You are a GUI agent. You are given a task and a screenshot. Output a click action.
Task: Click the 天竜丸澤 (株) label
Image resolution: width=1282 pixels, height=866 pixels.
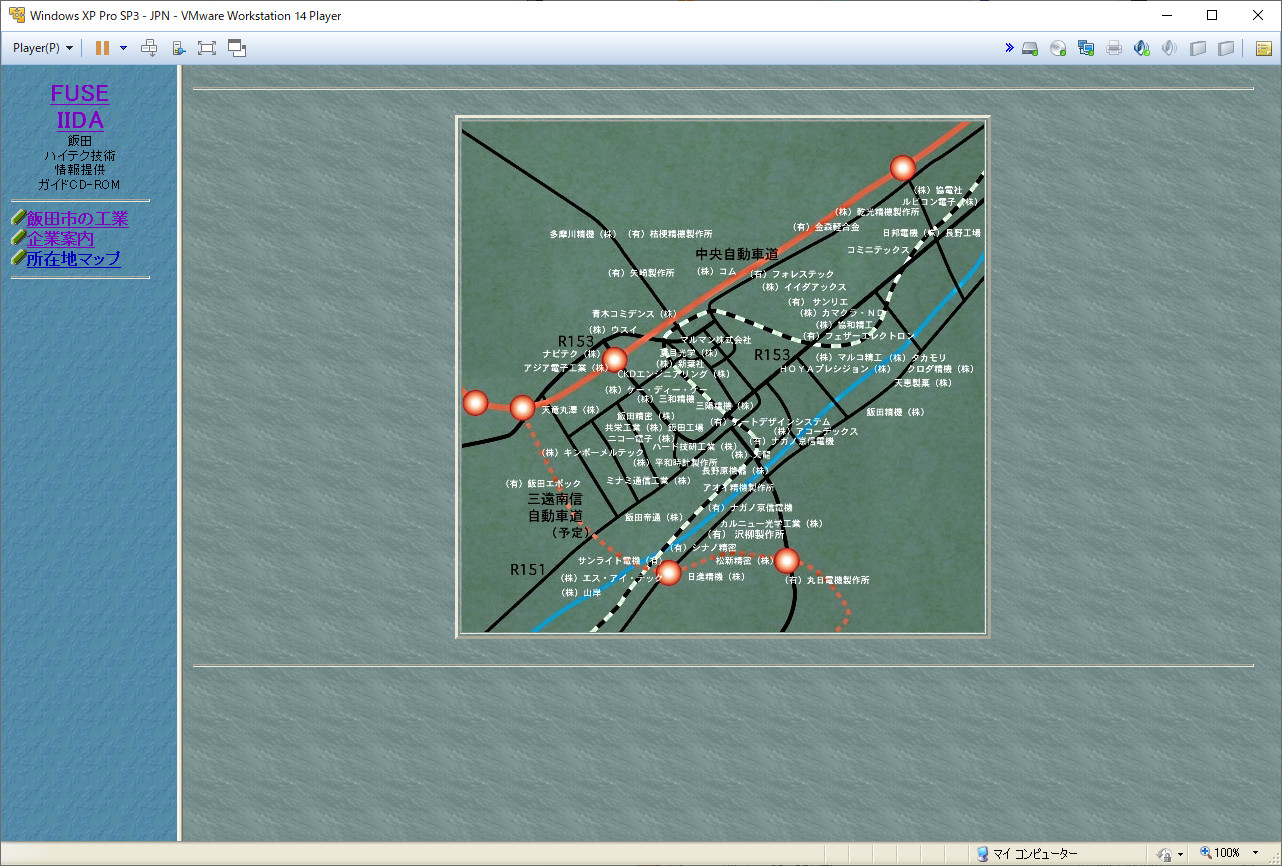tap(570, 410)
